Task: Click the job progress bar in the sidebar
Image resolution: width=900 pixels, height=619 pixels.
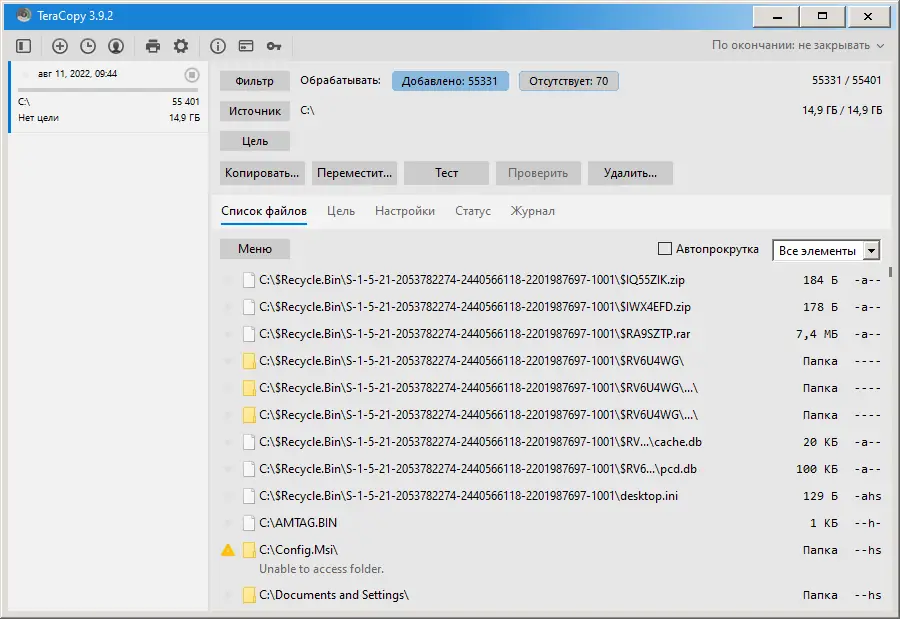Action: pos(108,90)
